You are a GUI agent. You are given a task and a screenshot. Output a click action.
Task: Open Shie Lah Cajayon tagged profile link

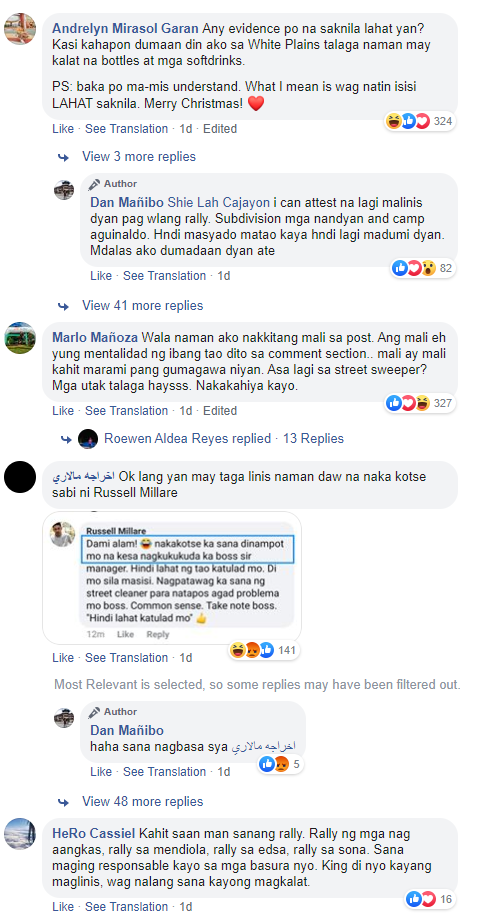(219, 203)
